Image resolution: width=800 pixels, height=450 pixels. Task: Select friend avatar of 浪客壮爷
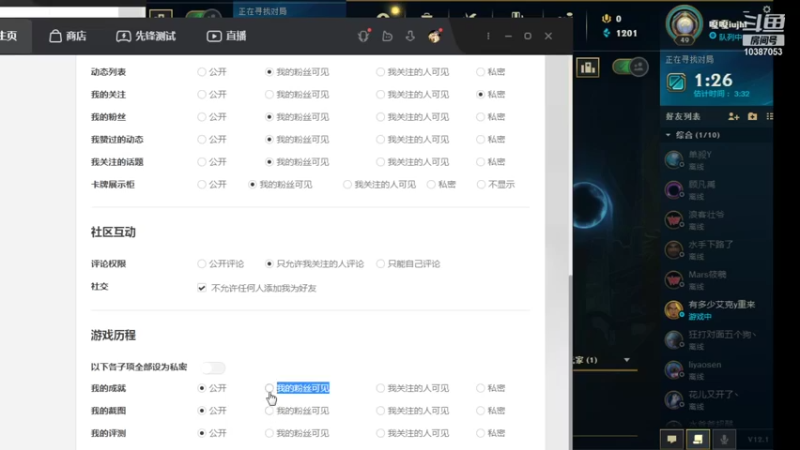pos(674,220)
